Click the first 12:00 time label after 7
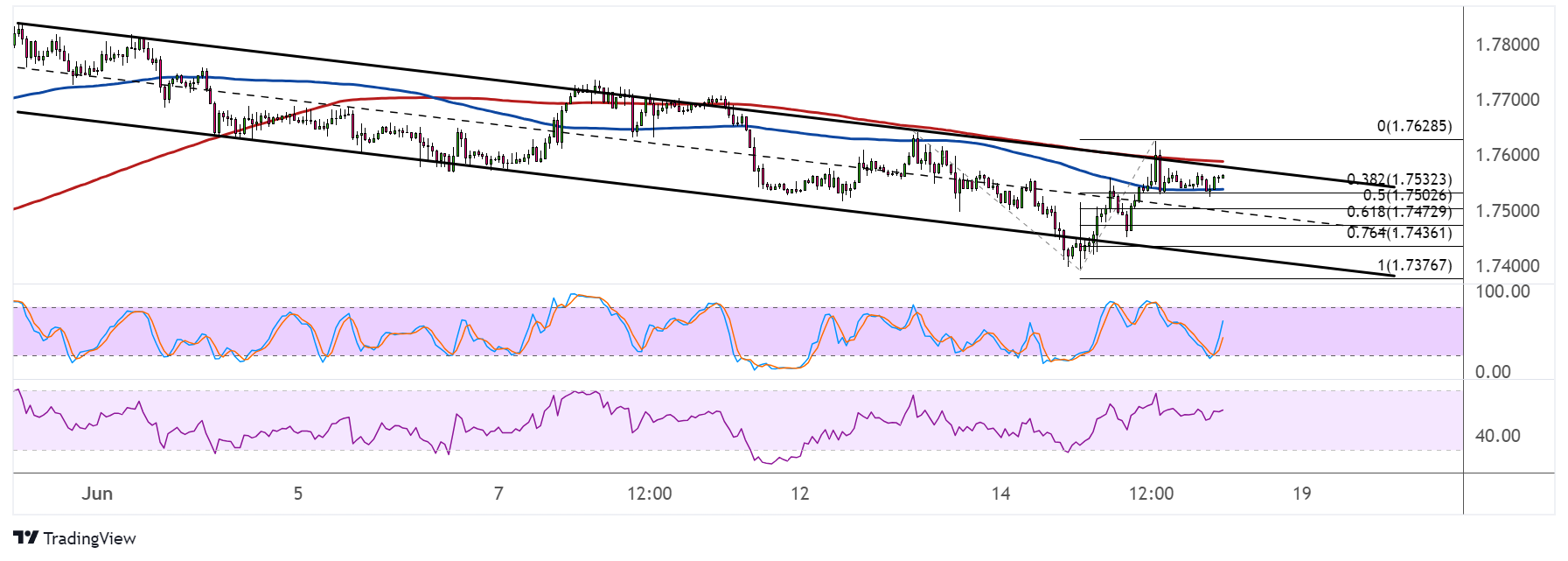 tap(650, 494)
